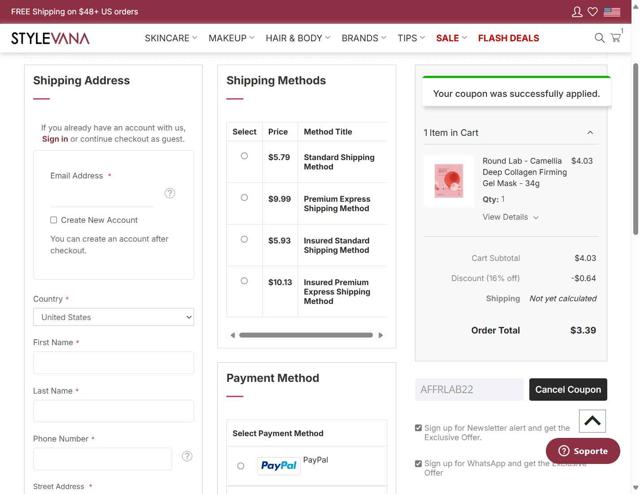This screenshot has height=494, width=640.
Task: Open the Flash Deals page
Action: click(x=508, y=38)
